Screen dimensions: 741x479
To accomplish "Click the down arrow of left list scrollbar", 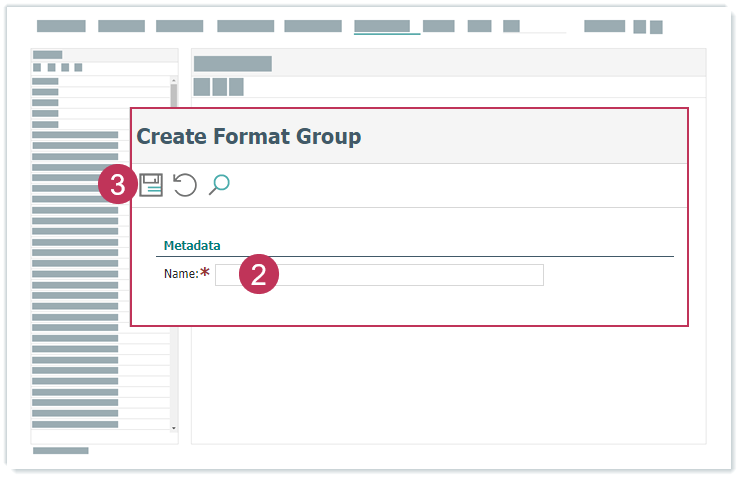I will 173,428.
